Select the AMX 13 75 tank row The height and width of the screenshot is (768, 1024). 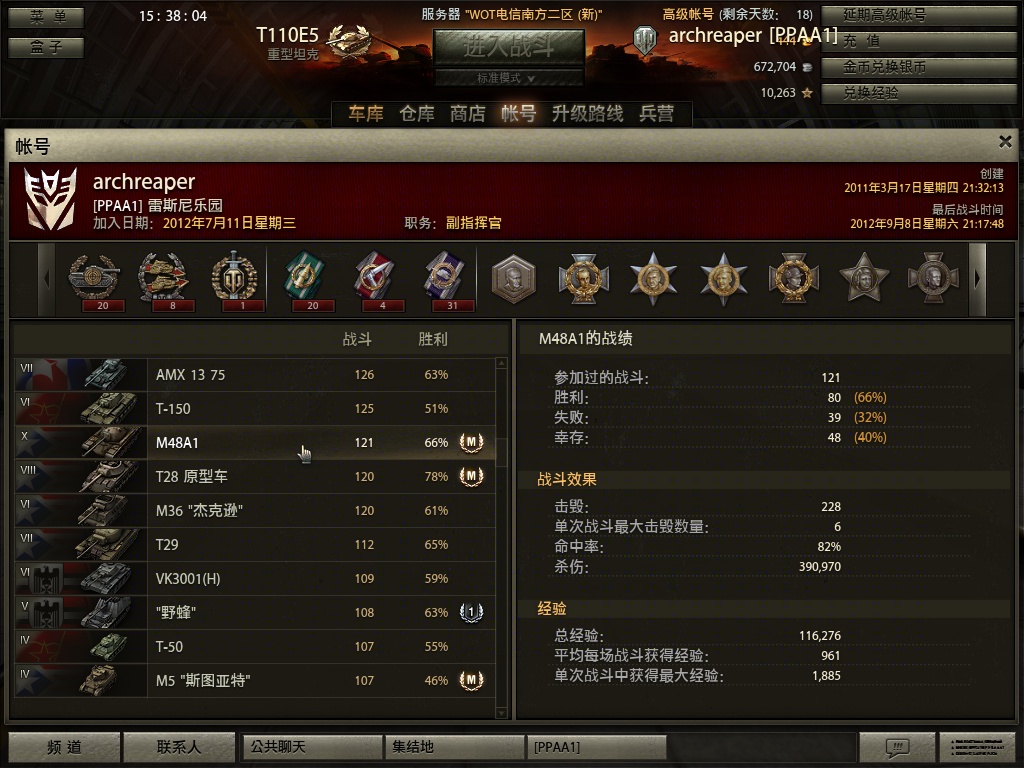(255, 375)
